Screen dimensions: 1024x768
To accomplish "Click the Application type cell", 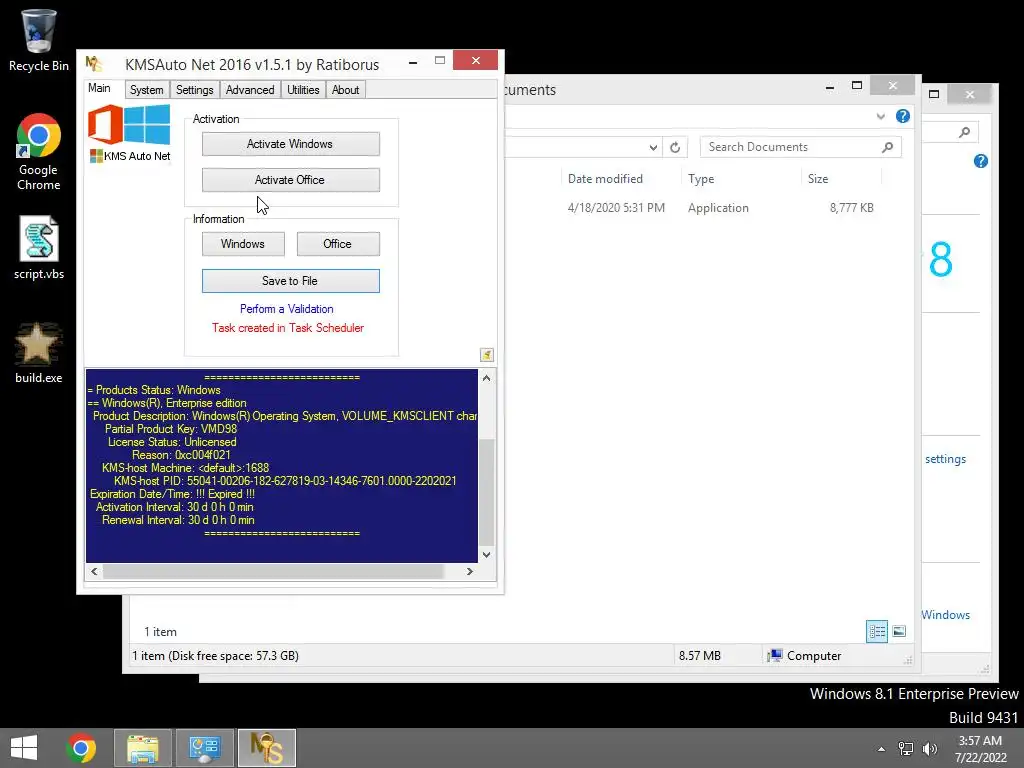I will (x=718, y=208).
